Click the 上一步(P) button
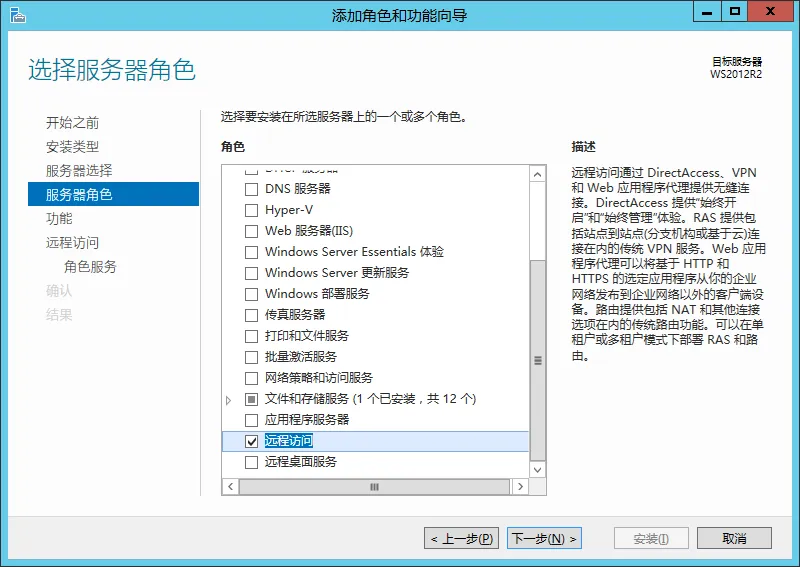 (462, 538)
